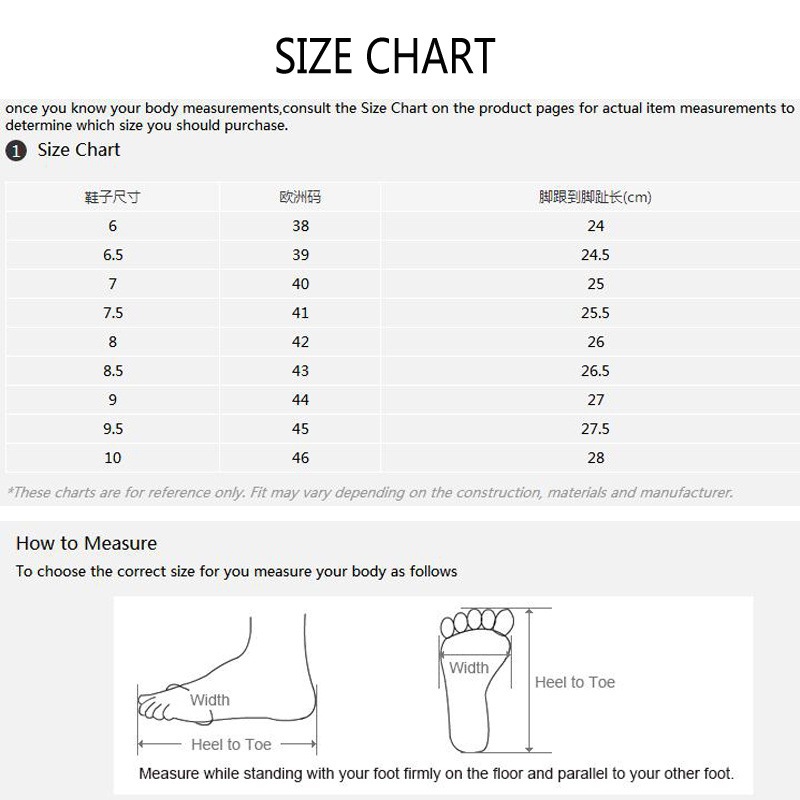Click the horizontal Heel to Toe arrow label
The image size is (800, 800).
pyautogui.click(x=231, y=744)
